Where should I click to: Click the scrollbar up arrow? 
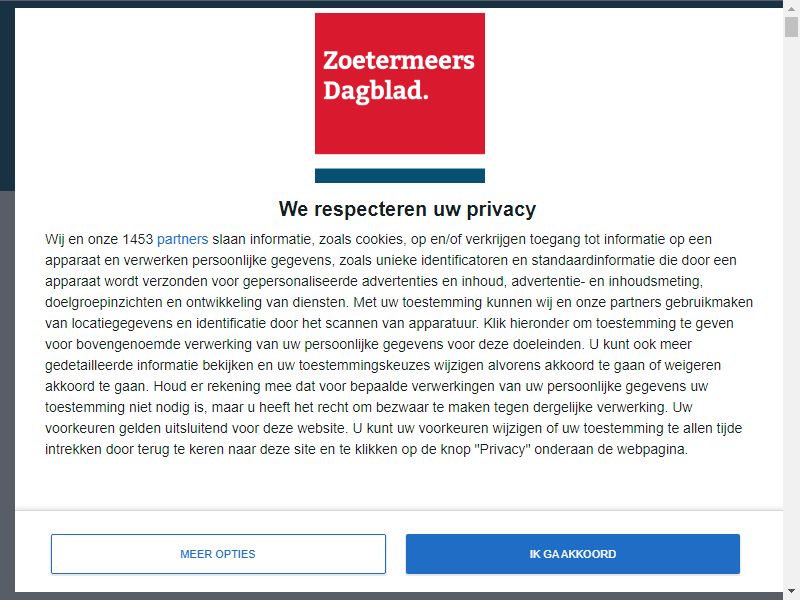[x=791, y=8]
